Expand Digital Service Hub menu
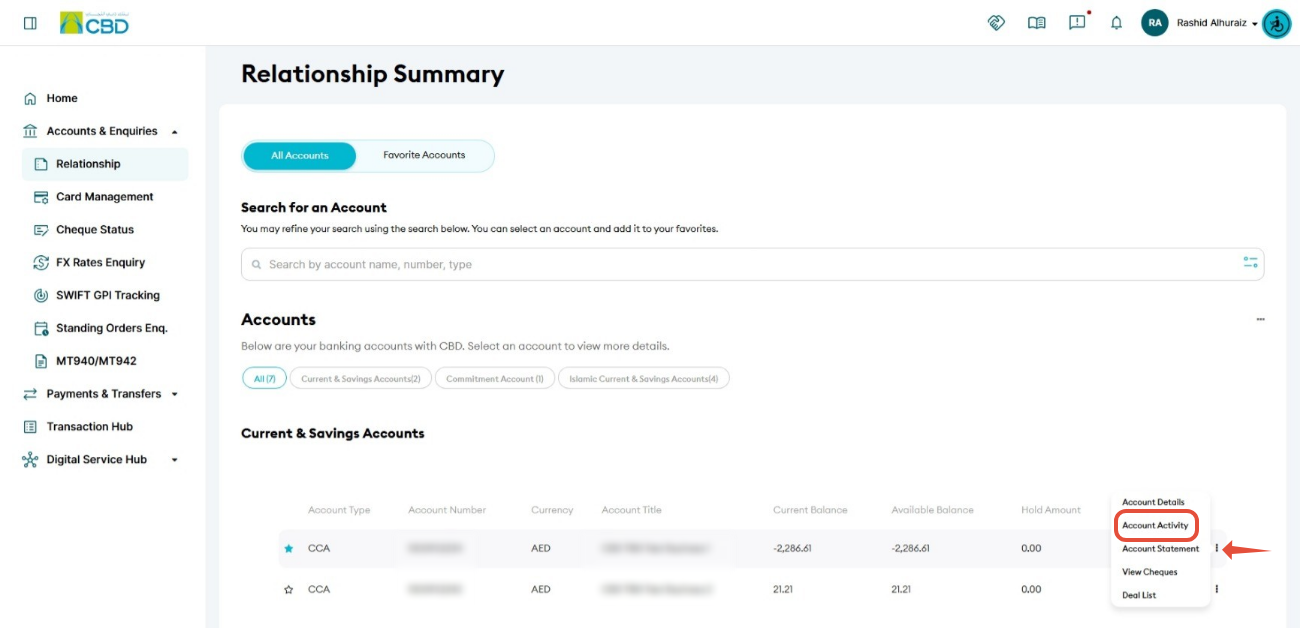Viewport: 1300px width, 628px height. click(175, 460)
